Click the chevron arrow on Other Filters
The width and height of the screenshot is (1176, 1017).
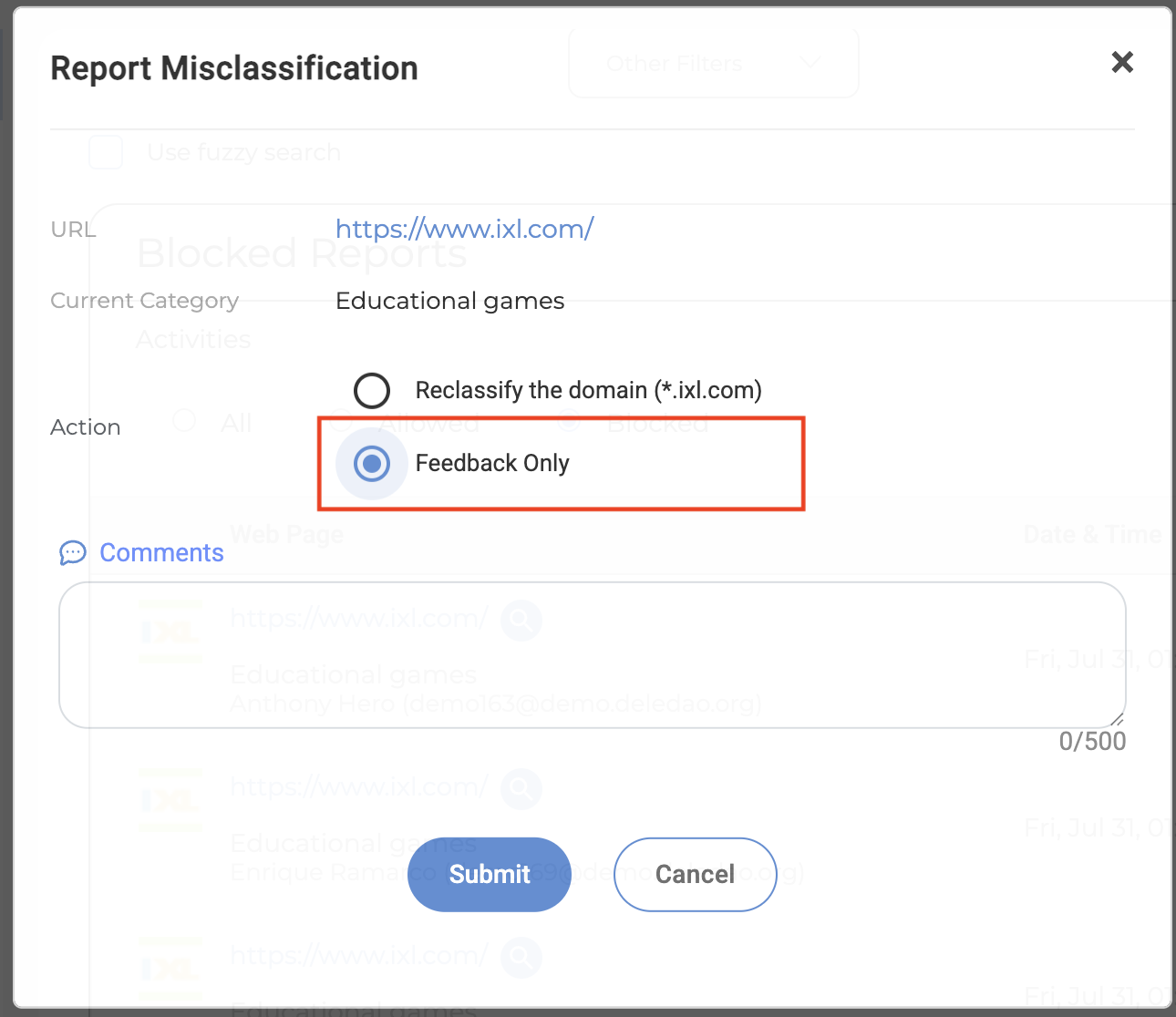[x=810, y=63]
